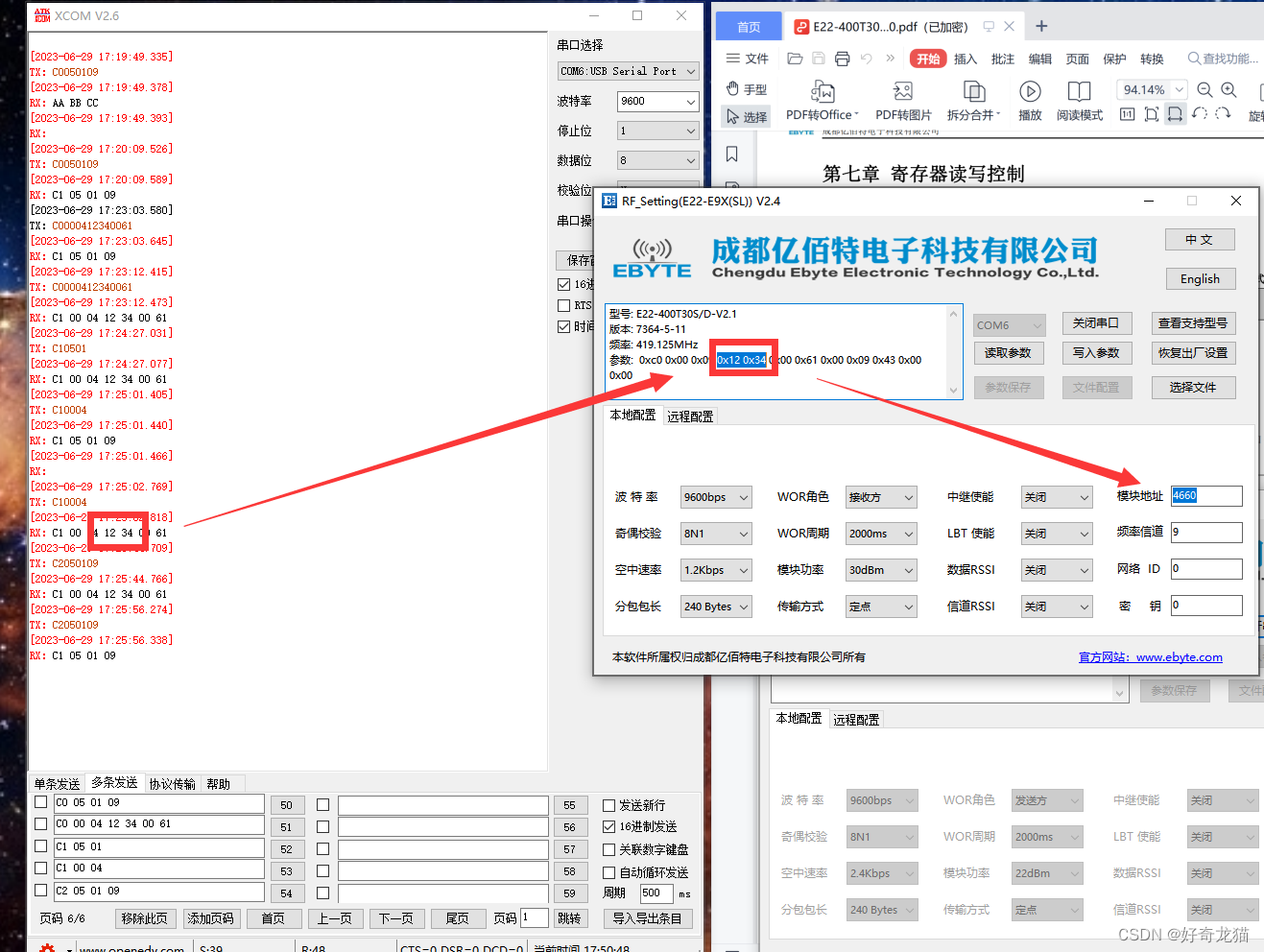This screenshot has height=952, width=1264.
Task: Switch to 远程配置 tab in RF_Setting
Action: point(690,416)
